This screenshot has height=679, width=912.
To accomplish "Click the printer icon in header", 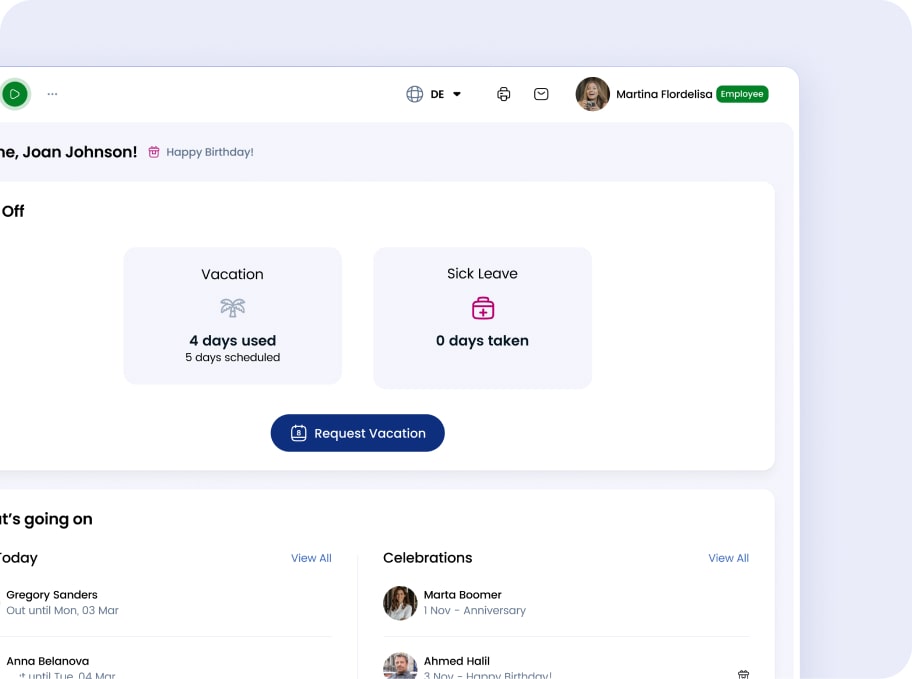I will 504,94.
